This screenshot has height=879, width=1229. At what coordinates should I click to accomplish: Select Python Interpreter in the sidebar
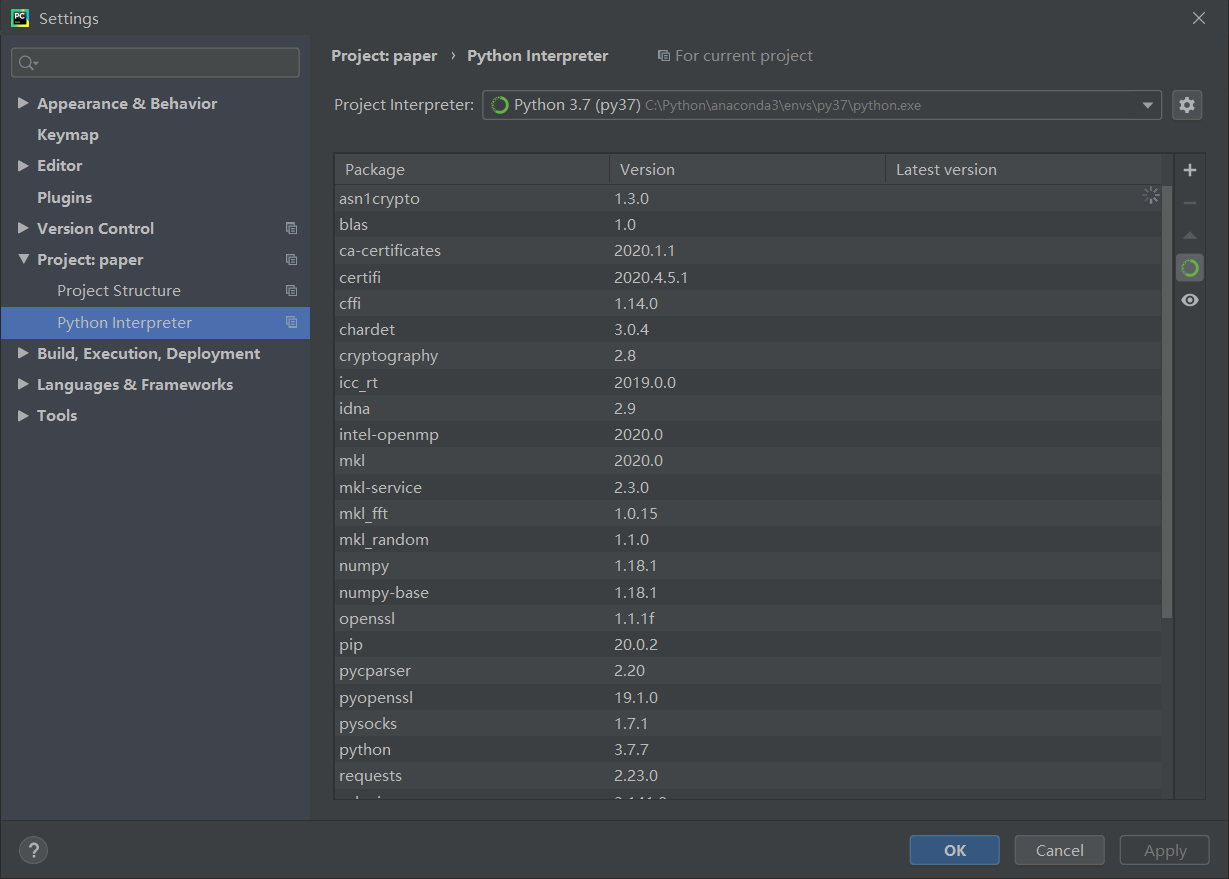coord(155,322)
